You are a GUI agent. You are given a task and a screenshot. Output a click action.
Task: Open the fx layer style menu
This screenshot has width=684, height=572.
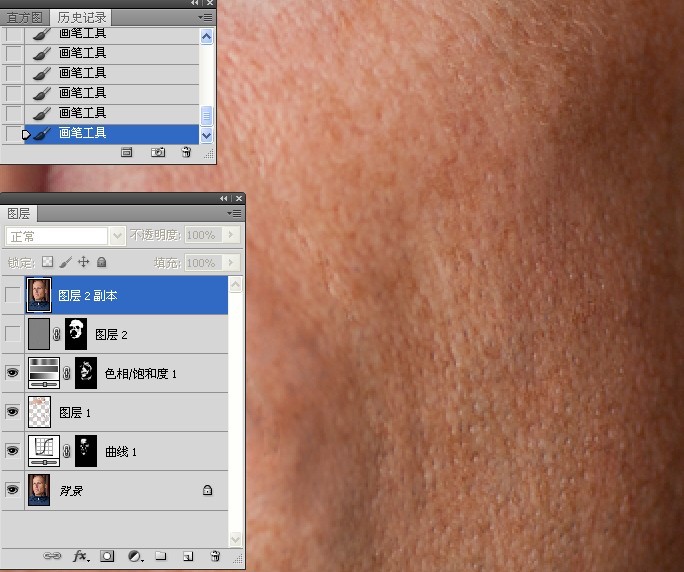click(x=81, y=555)
